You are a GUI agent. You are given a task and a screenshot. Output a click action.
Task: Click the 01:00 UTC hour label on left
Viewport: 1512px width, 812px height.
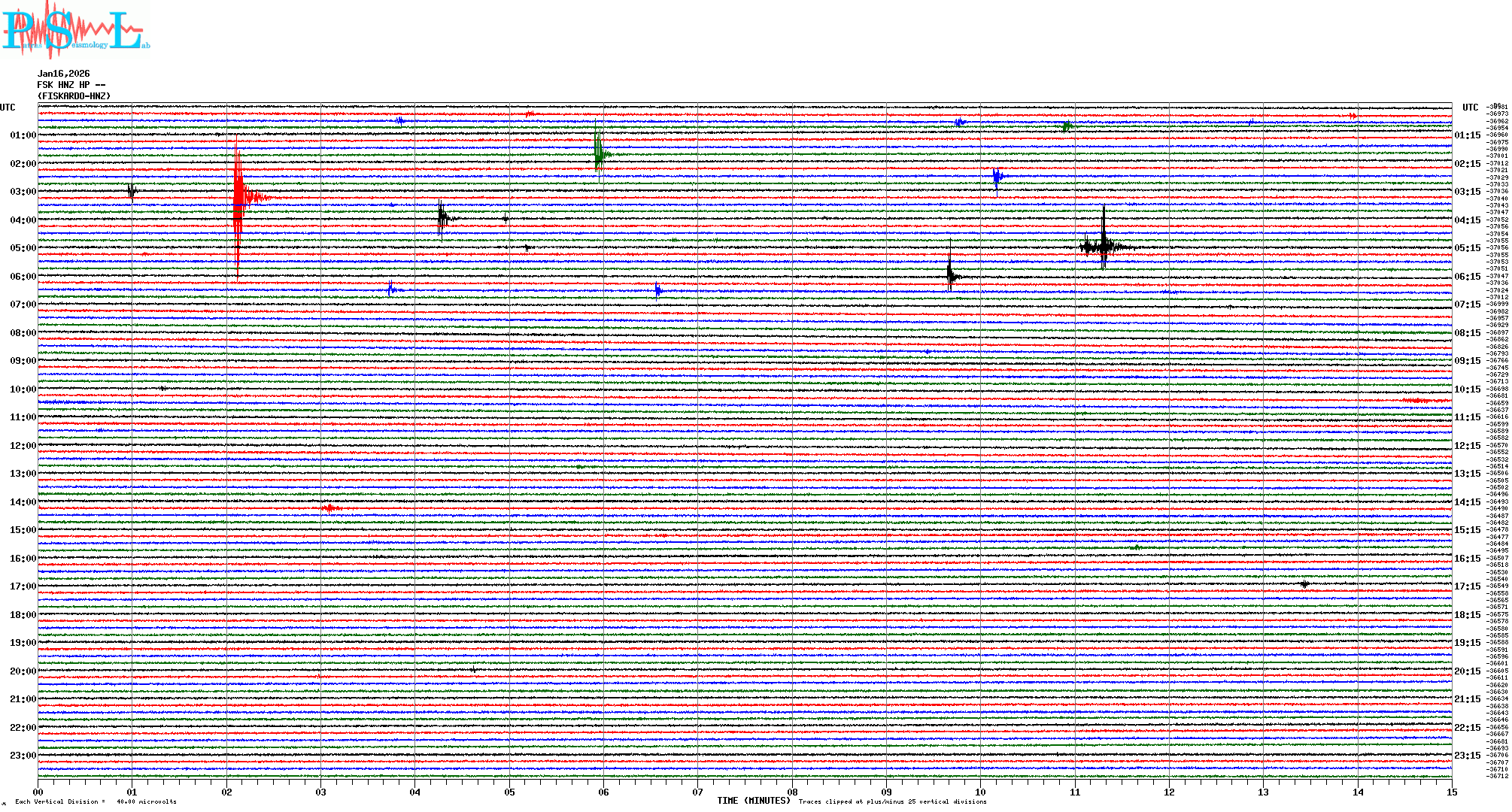(23, 135)
